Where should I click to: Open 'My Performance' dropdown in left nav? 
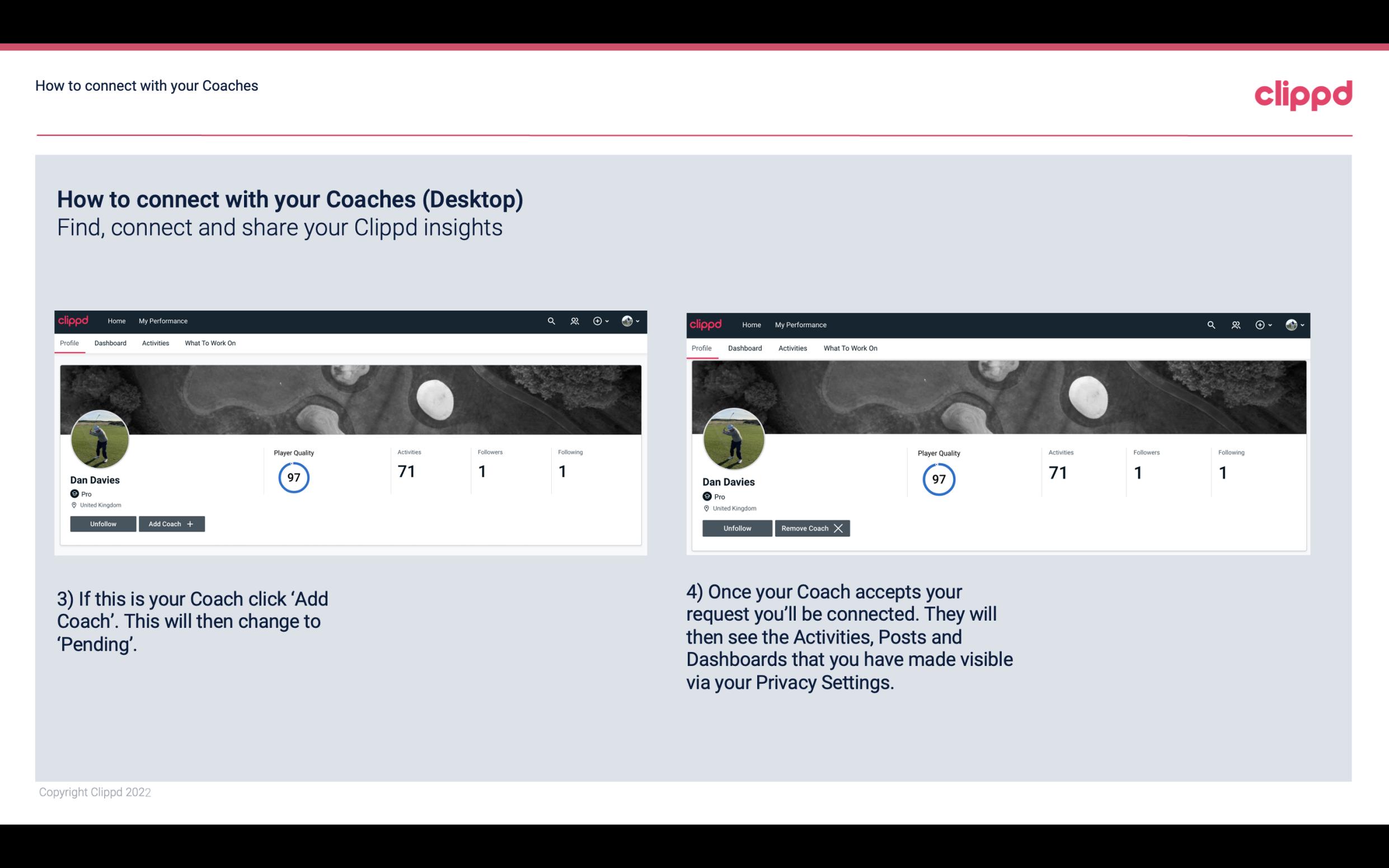(x=163, y=320)
